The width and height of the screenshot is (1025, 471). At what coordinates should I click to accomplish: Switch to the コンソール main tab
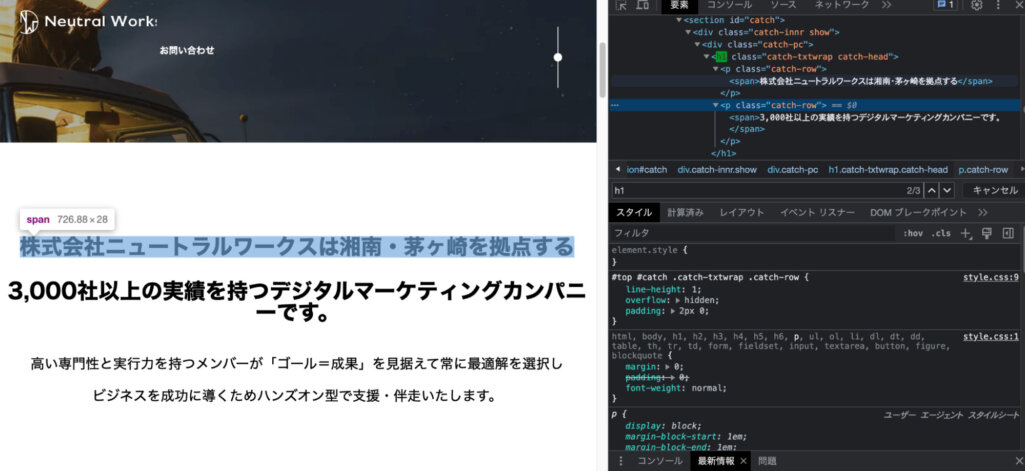729,5
